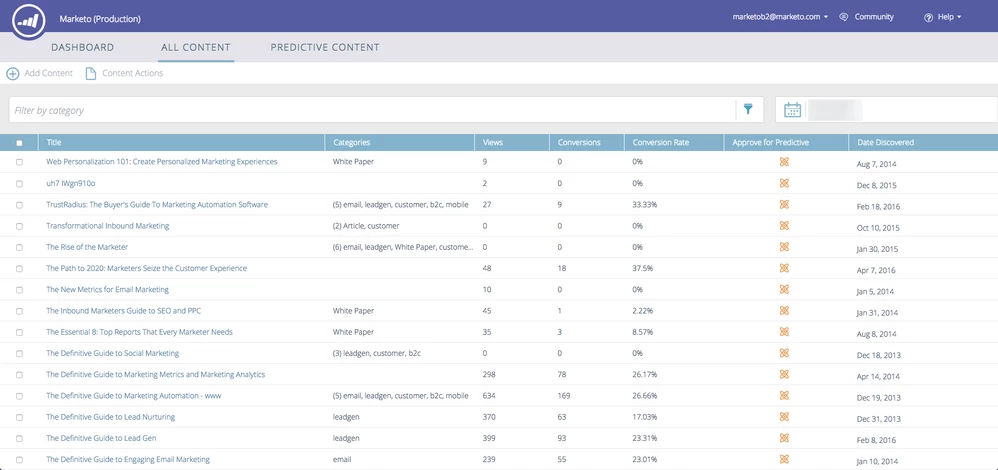Toggle predictive approval for uh7 IWgn910o
The image size is (998, 470).
coord(784,183)
